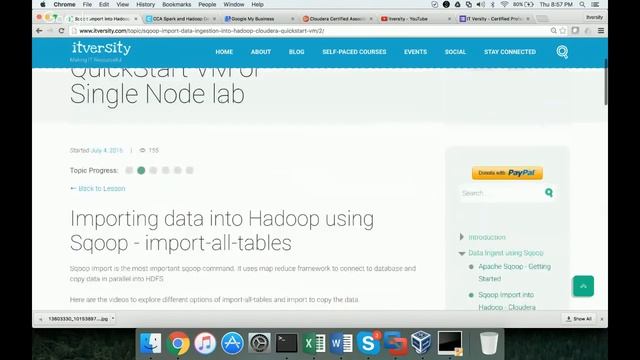Switch to the Google My Business tab
This screenshot has height=360, width=640.
(x=258, y=19)
